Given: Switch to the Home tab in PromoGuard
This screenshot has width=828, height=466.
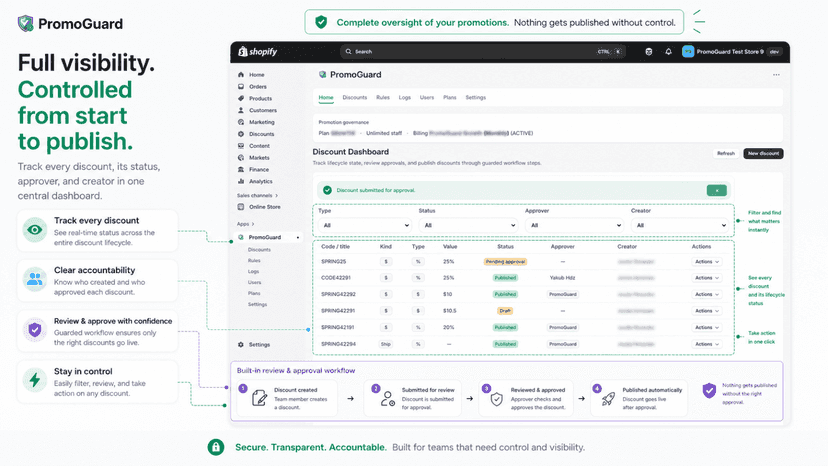Looking at the screenshot, I should 326,98.
